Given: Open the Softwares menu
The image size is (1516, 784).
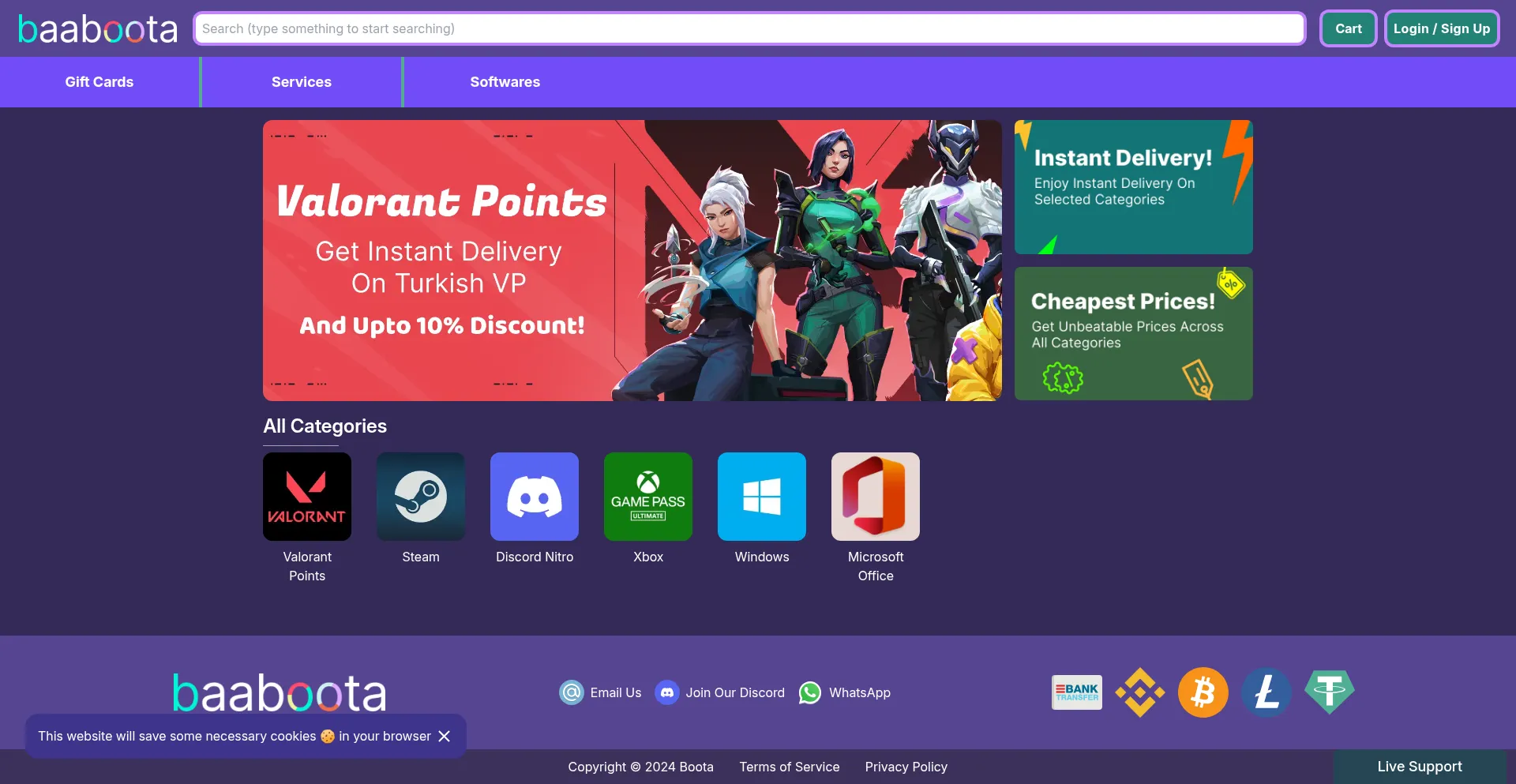Looking at the screenshot, I should click(x=505, y=82).
